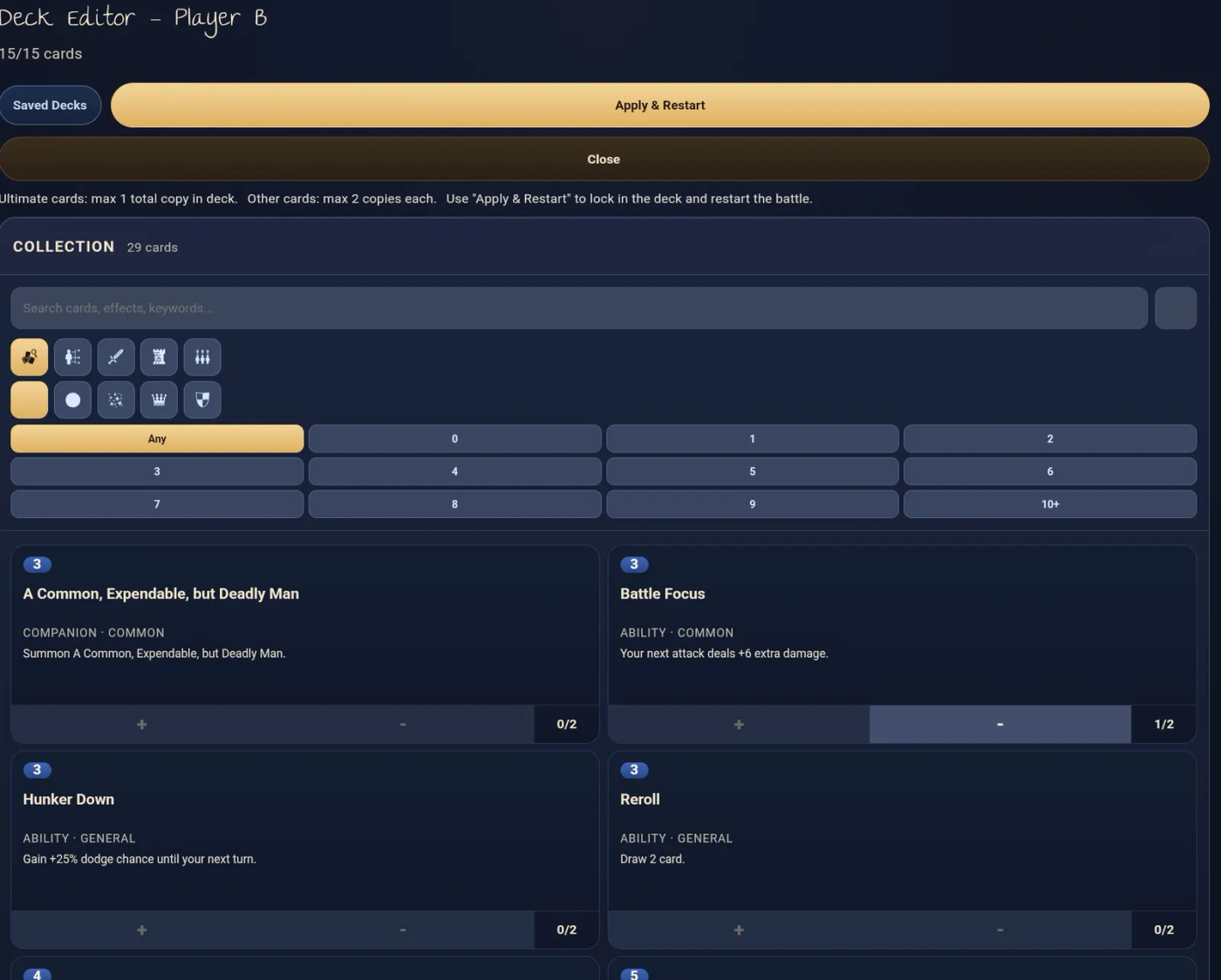
Task: Click the Battle Focus card title
Action: [663, 594]
